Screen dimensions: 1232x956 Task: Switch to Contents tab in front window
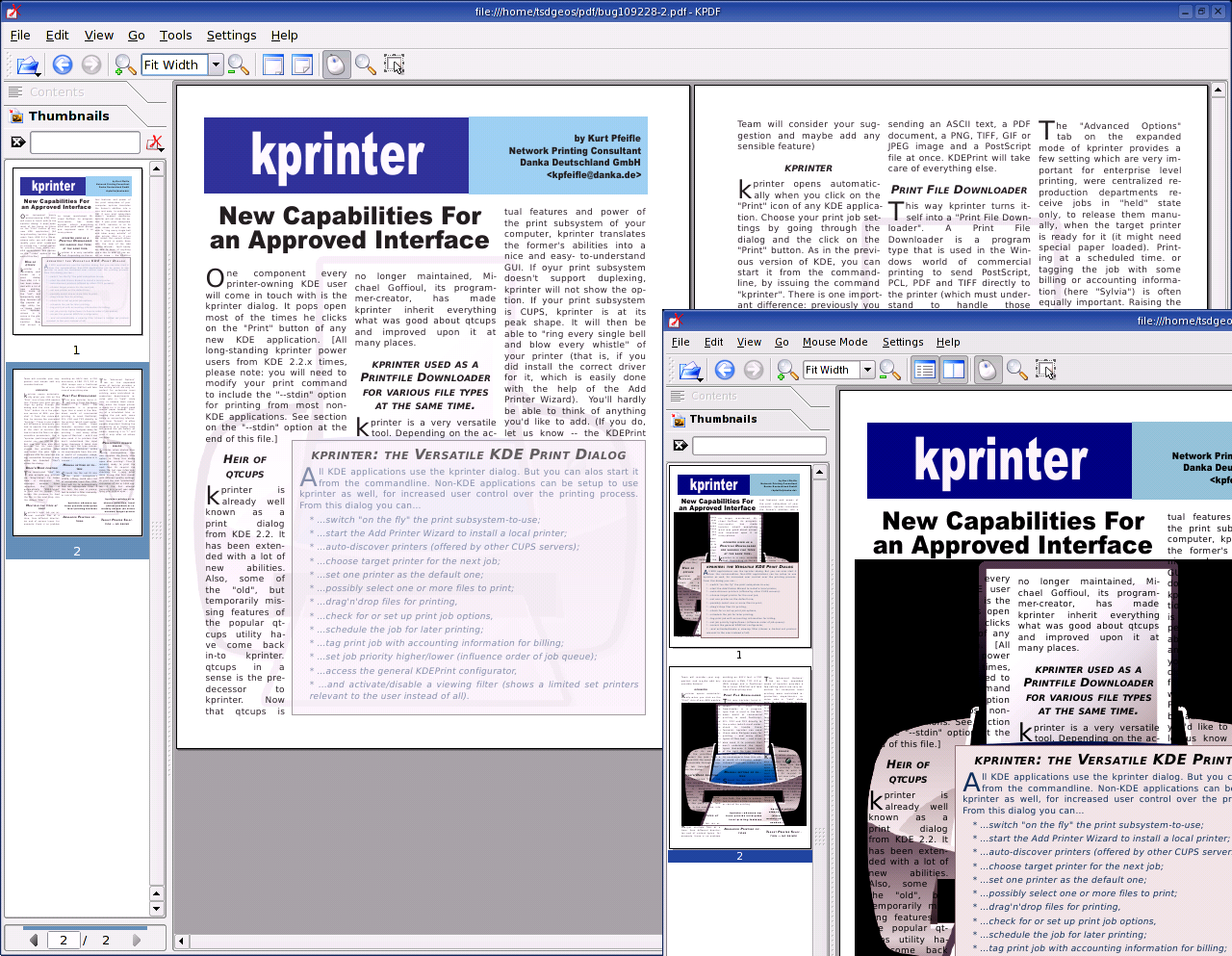pyautogui.click(x=746, y=396)
